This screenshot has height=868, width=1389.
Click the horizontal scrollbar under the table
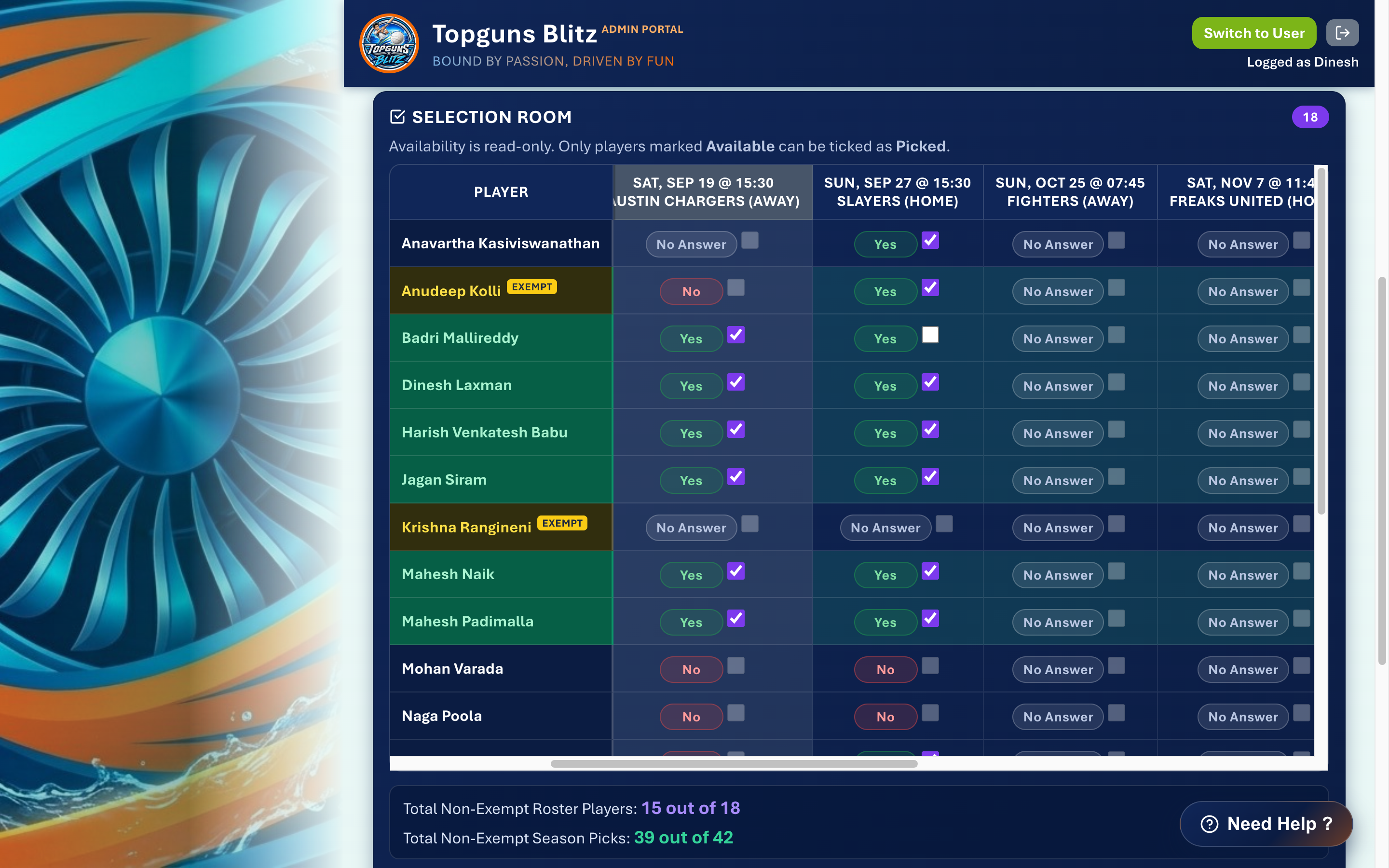point(734,763)
